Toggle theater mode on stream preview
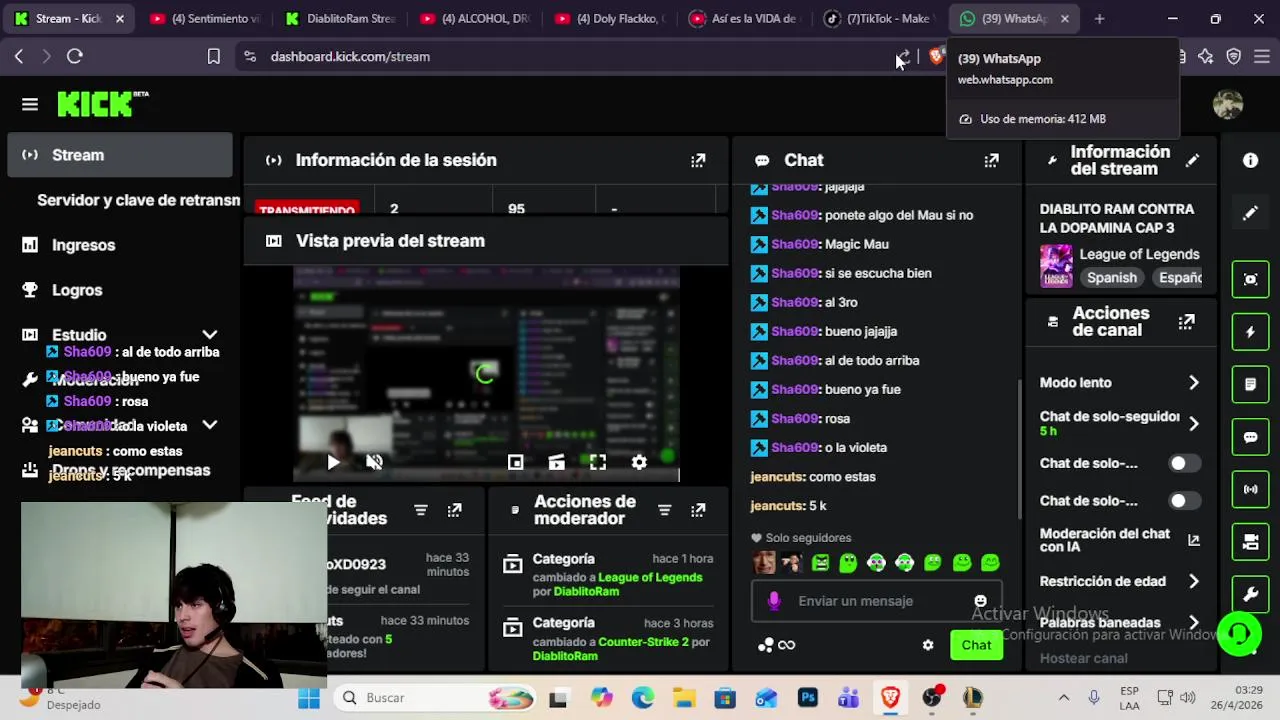1280x720 pixels. tap(556, 462)
